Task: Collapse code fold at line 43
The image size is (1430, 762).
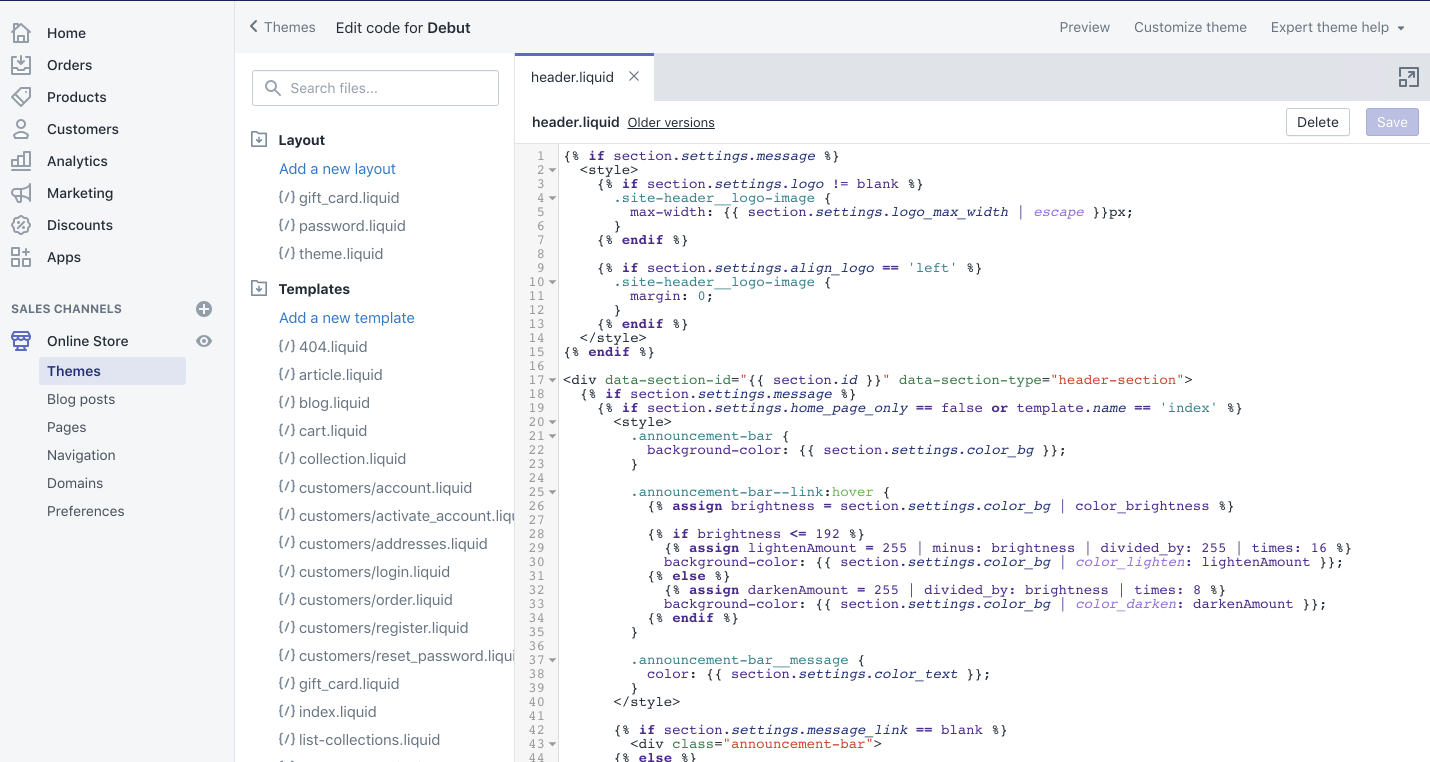Action: pyautogui.click(x=553, y=744)
